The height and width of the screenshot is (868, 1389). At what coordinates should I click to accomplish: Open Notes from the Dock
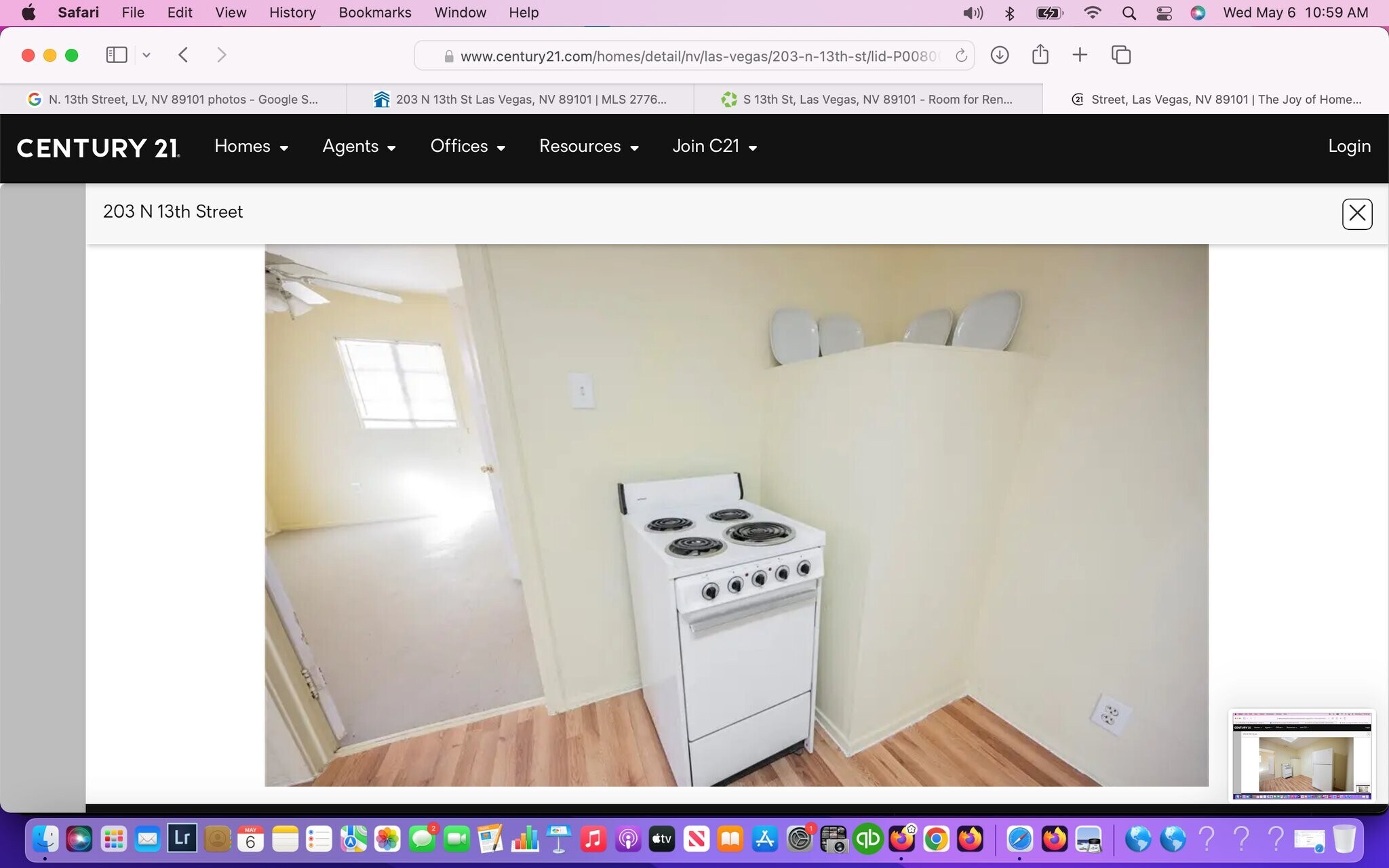point(285,839)
